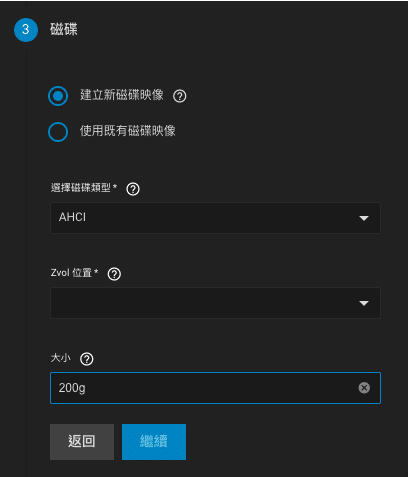Click arrow on AHCI select box

[364, 218]
